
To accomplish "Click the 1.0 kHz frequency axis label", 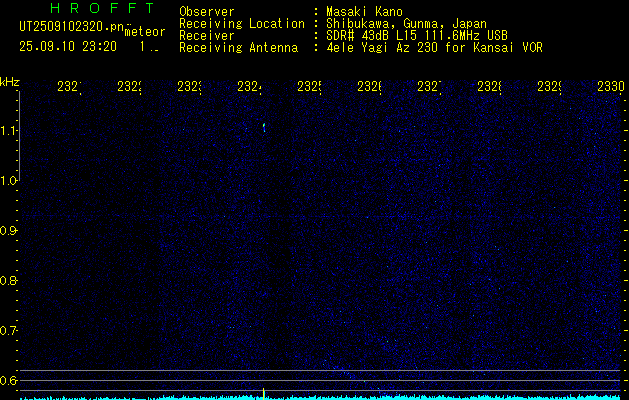I will coord(10,181).
